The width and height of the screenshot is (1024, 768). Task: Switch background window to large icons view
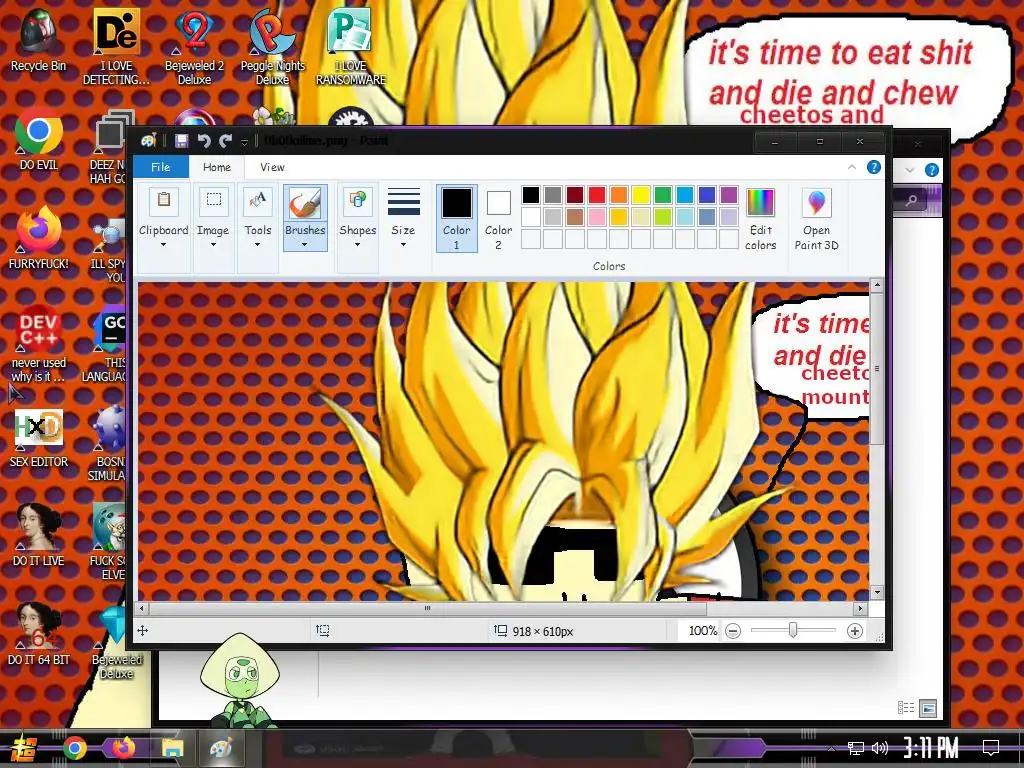928,708
